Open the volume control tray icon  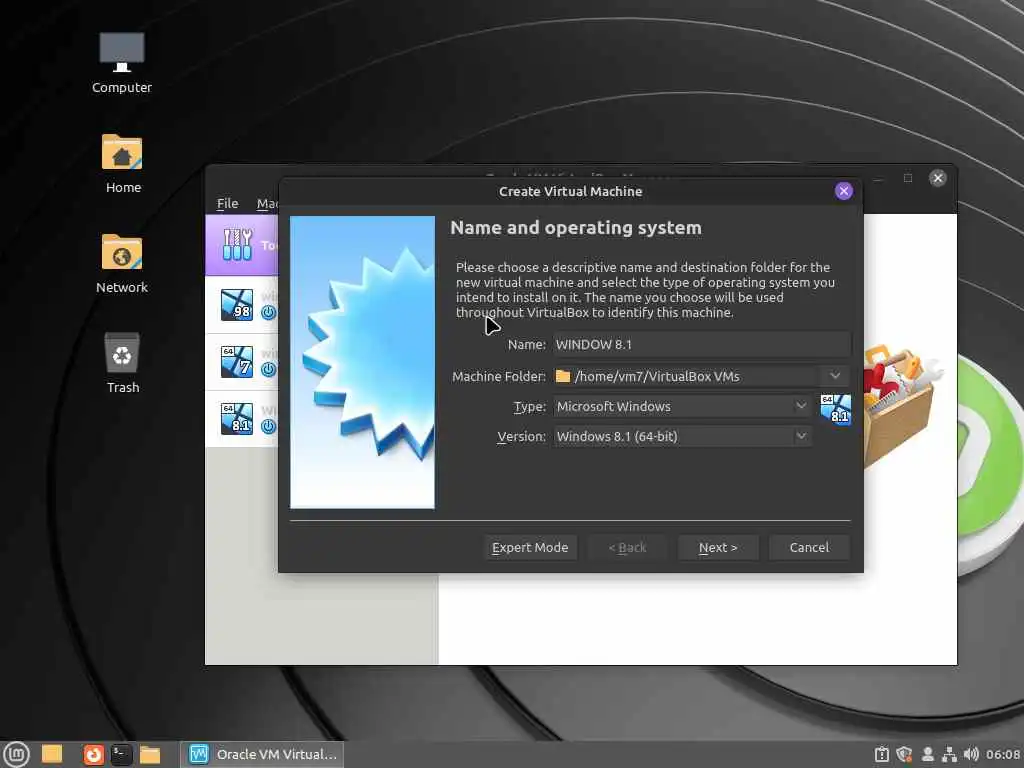tap(971, 754)
